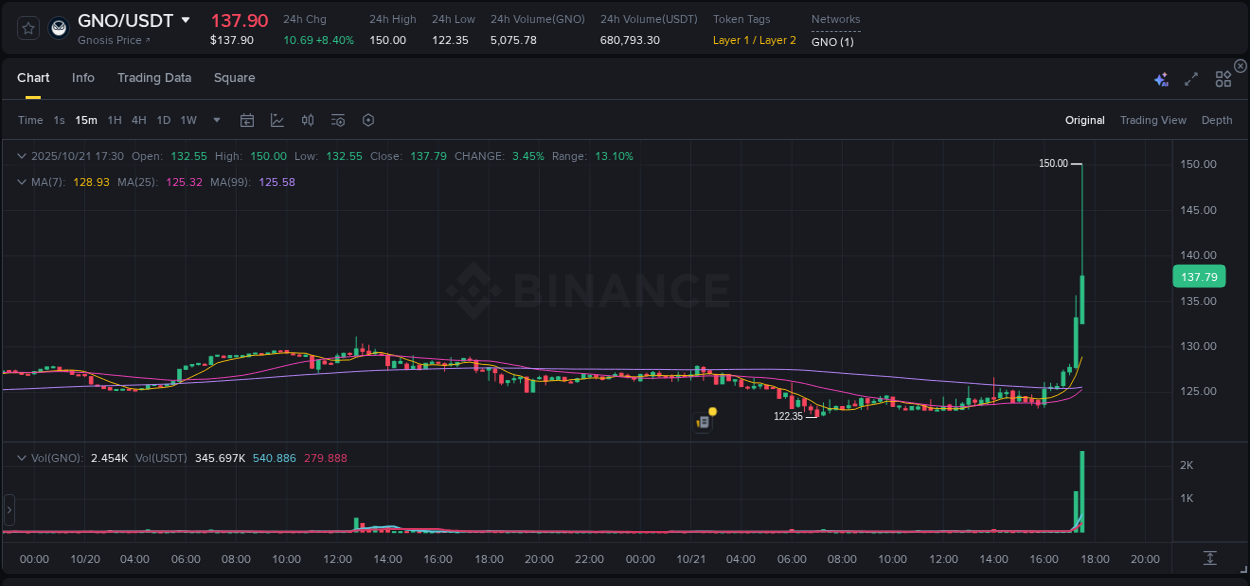Open the AI assistant sparkle icon

coord(1160,77)
